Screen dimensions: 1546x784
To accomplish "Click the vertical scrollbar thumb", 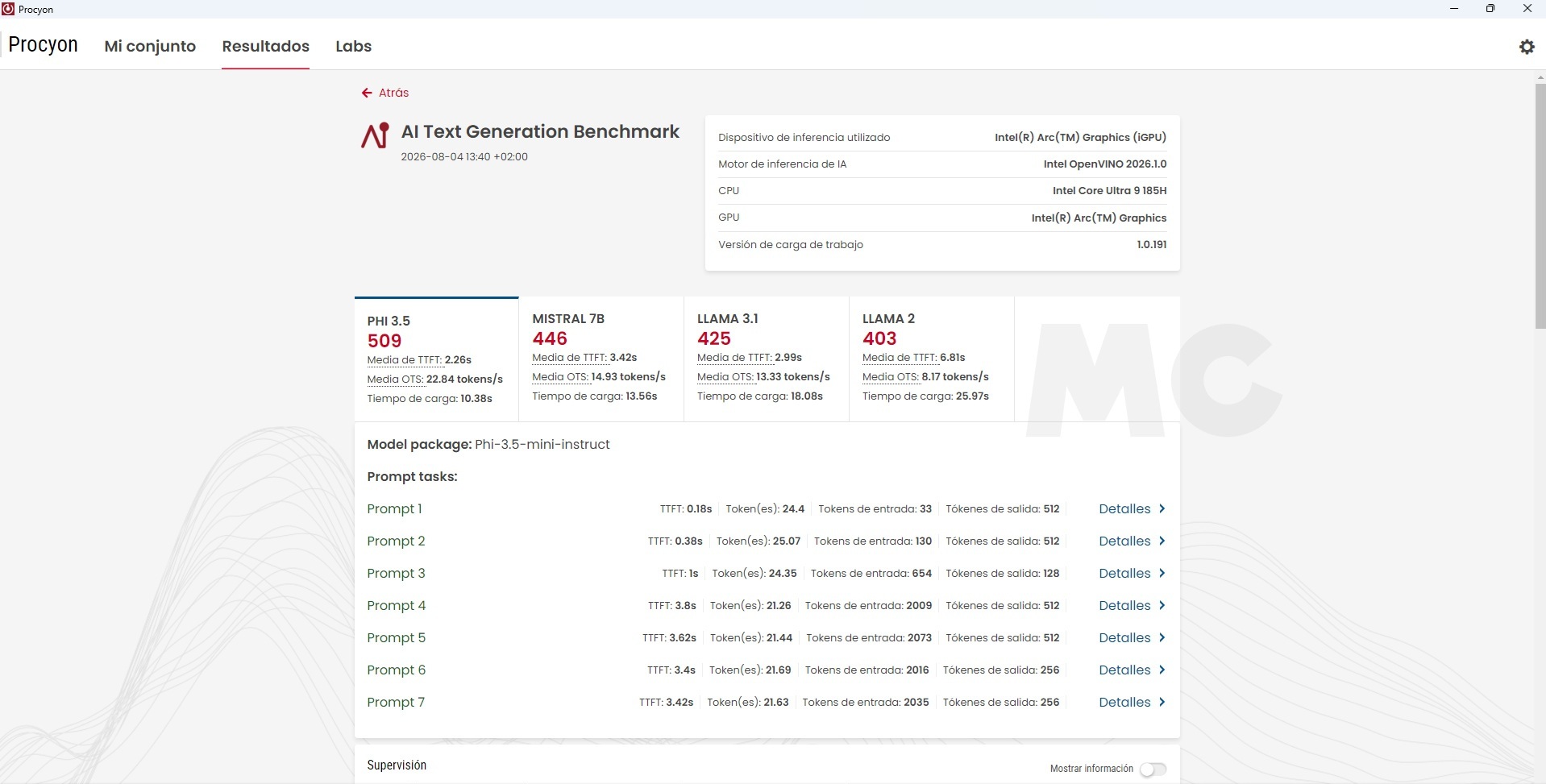I will 1540,205.
